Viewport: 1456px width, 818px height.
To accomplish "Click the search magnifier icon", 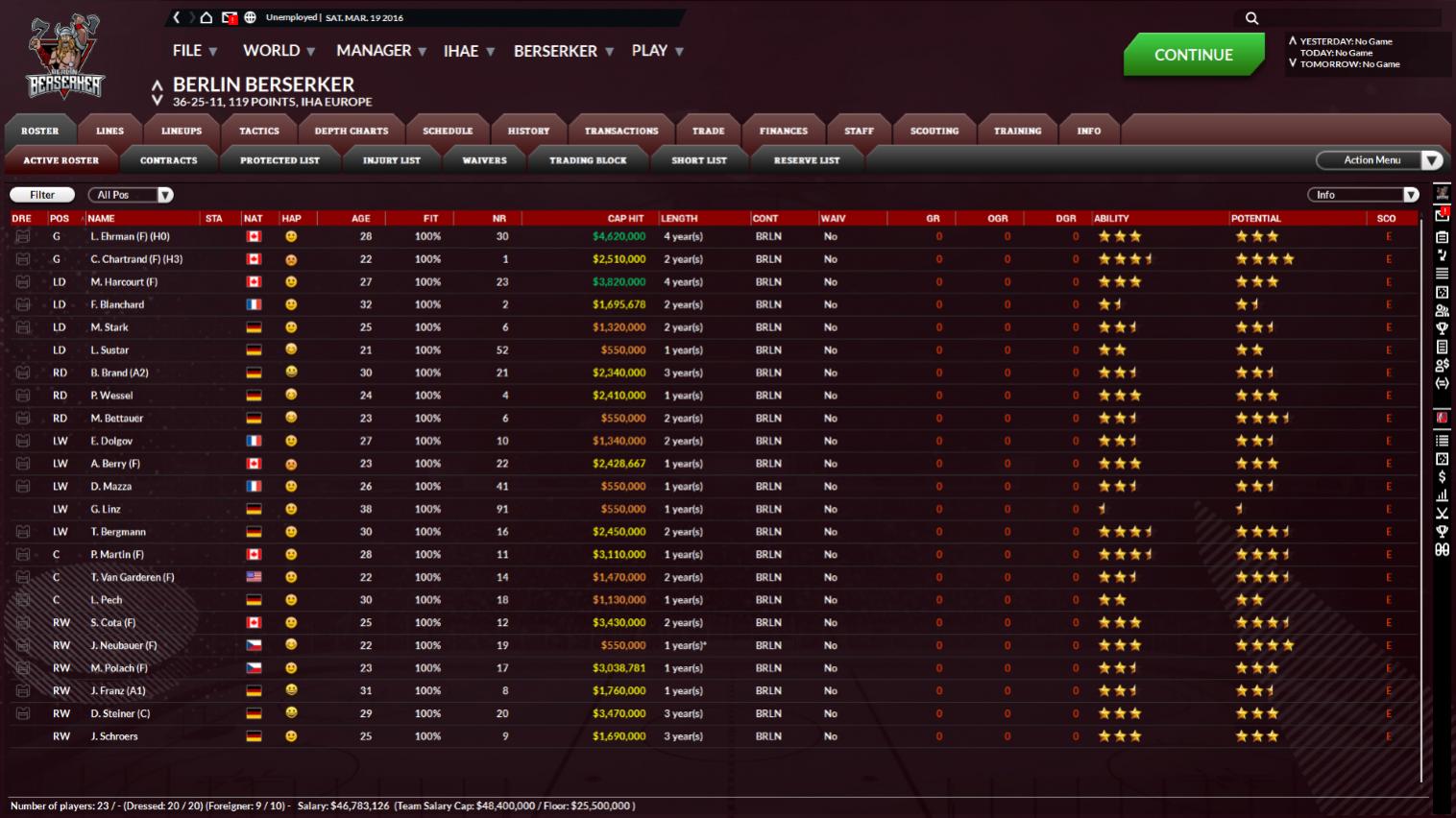I will click(1251, 18).
